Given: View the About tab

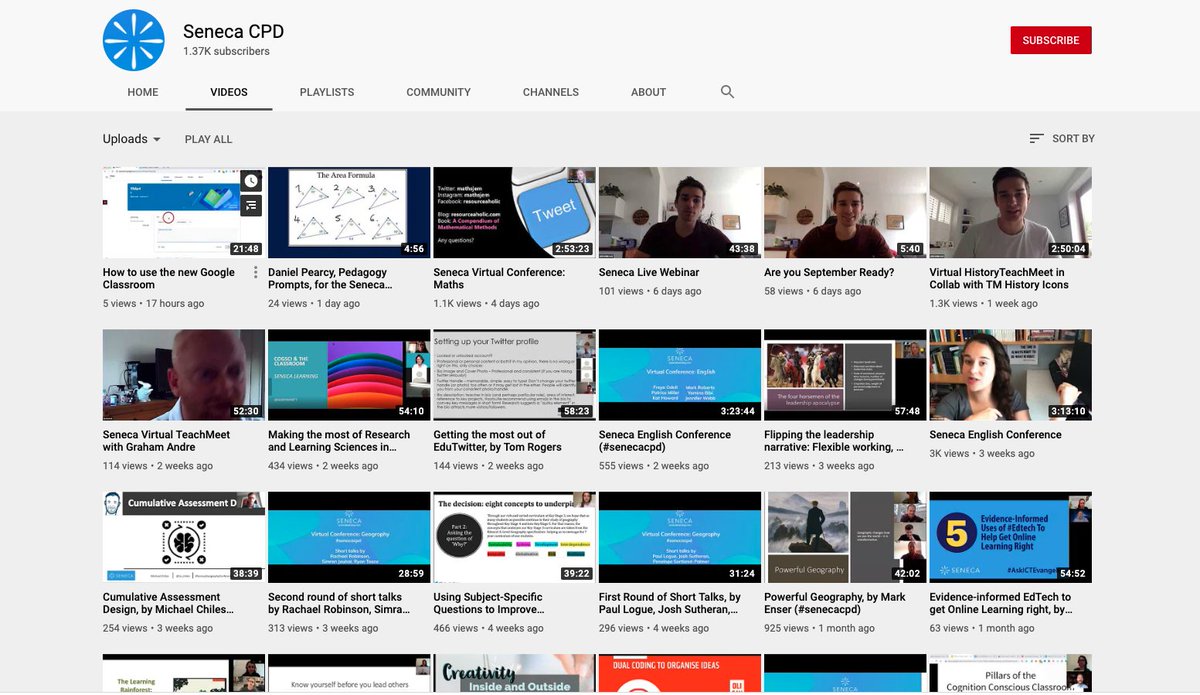Looking at the screenshot, I should point(648,92).
